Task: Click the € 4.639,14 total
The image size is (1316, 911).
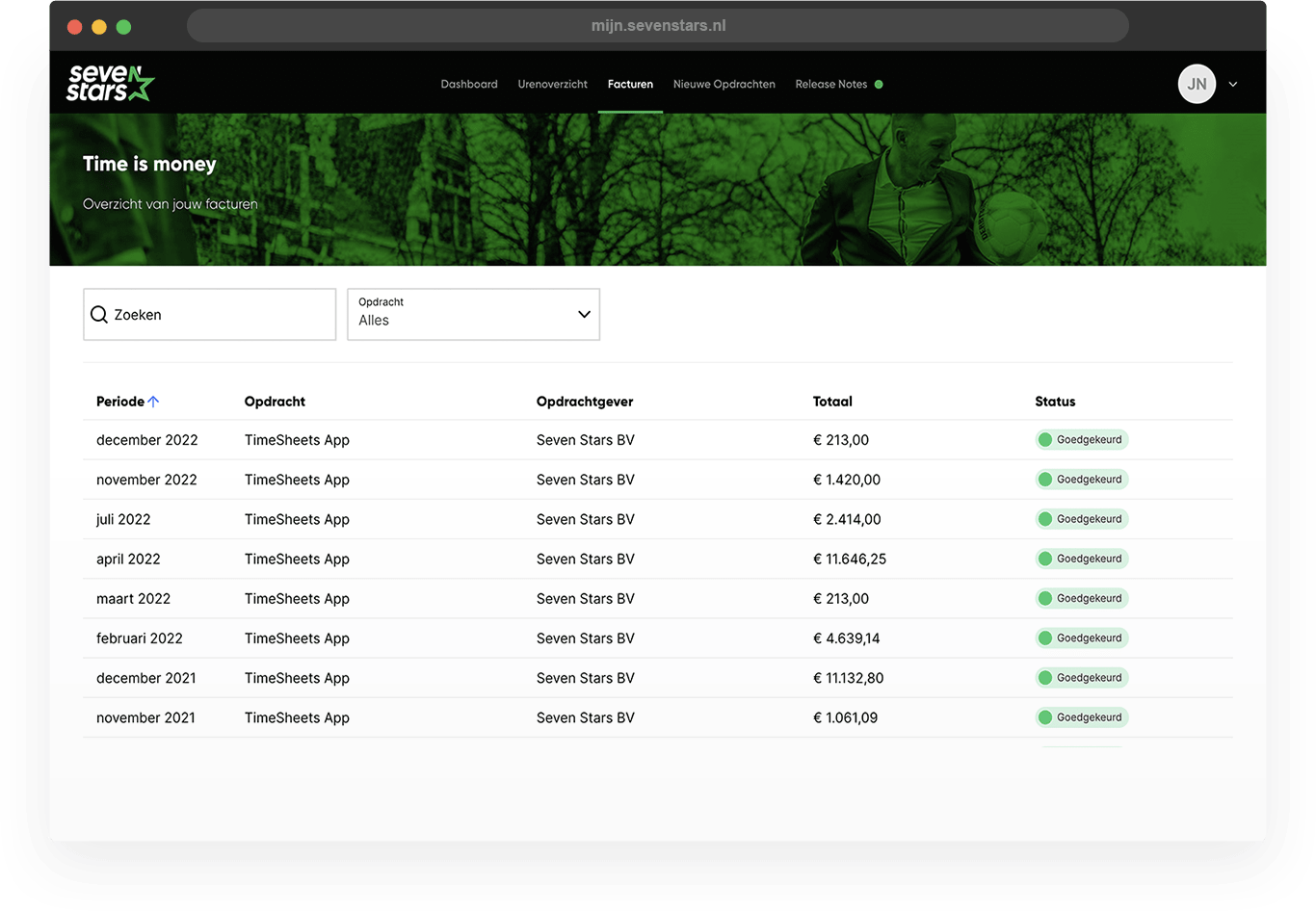Action: pyautogui.click(x=847, y=638)
